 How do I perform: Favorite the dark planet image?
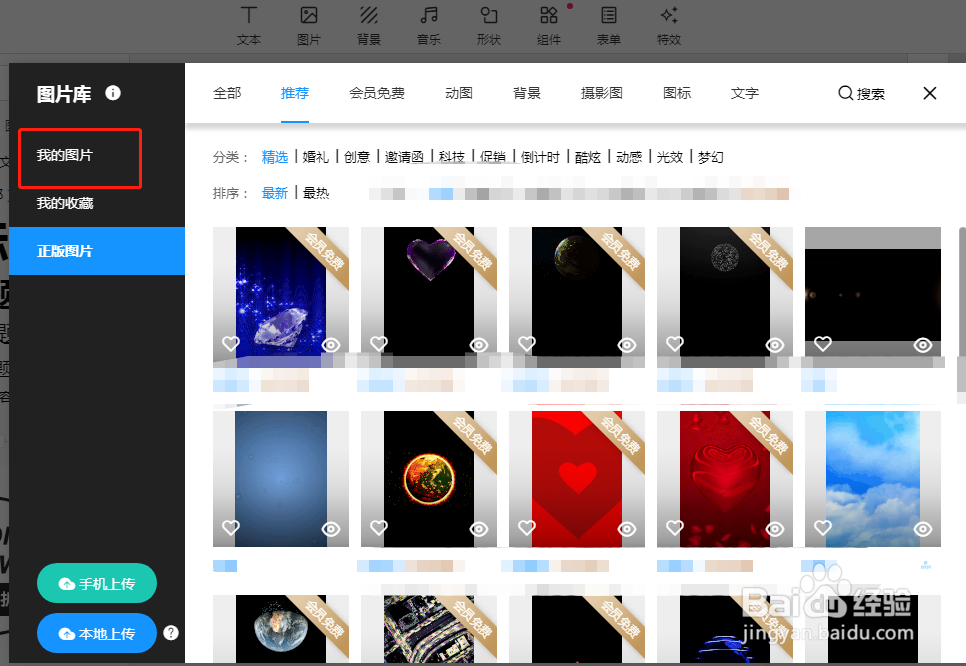click(x=527, y=343)
